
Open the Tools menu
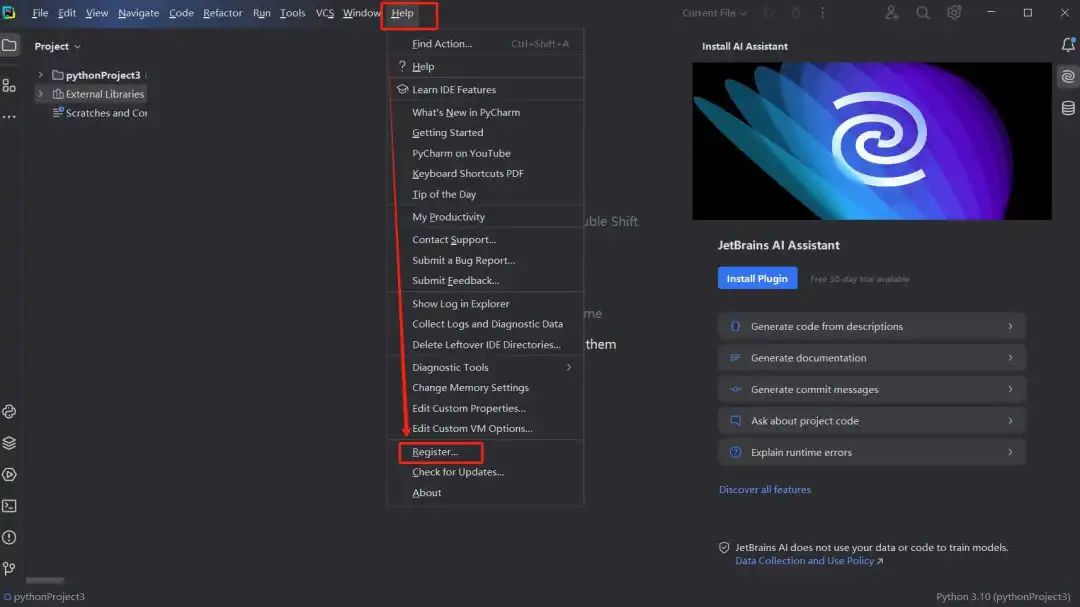pyautogui.click(x=293, y=13)
